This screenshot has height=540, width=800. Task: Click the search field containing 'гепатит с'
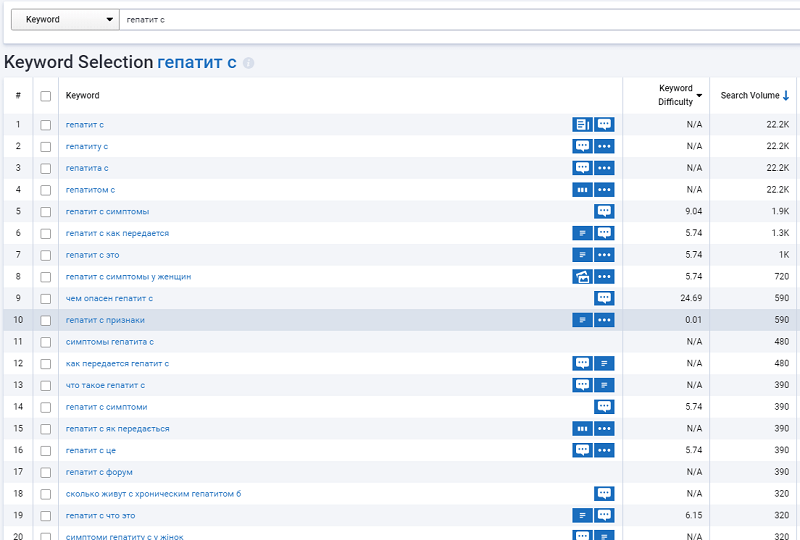[450, 20]
